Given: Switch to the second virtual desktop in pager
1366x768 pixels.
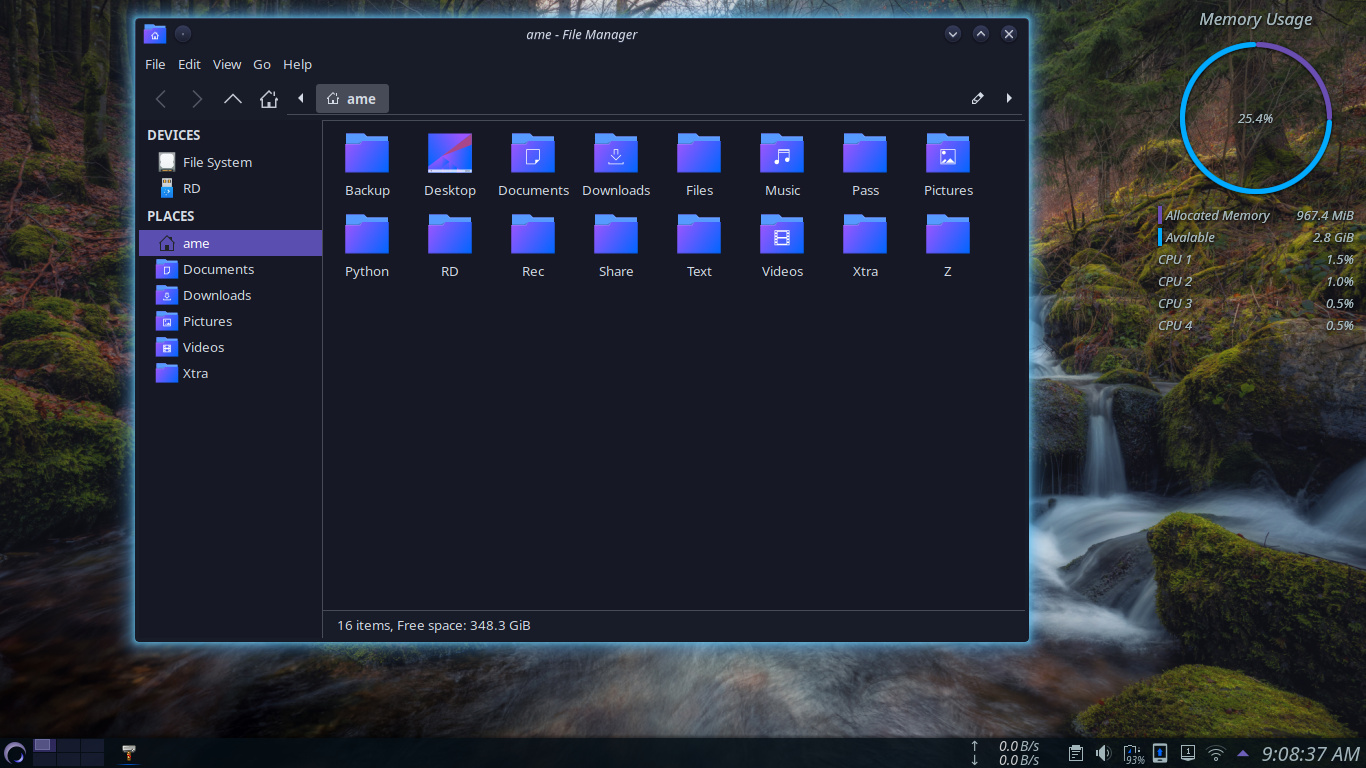Looking at the screenshot, I should coord(68,745).
